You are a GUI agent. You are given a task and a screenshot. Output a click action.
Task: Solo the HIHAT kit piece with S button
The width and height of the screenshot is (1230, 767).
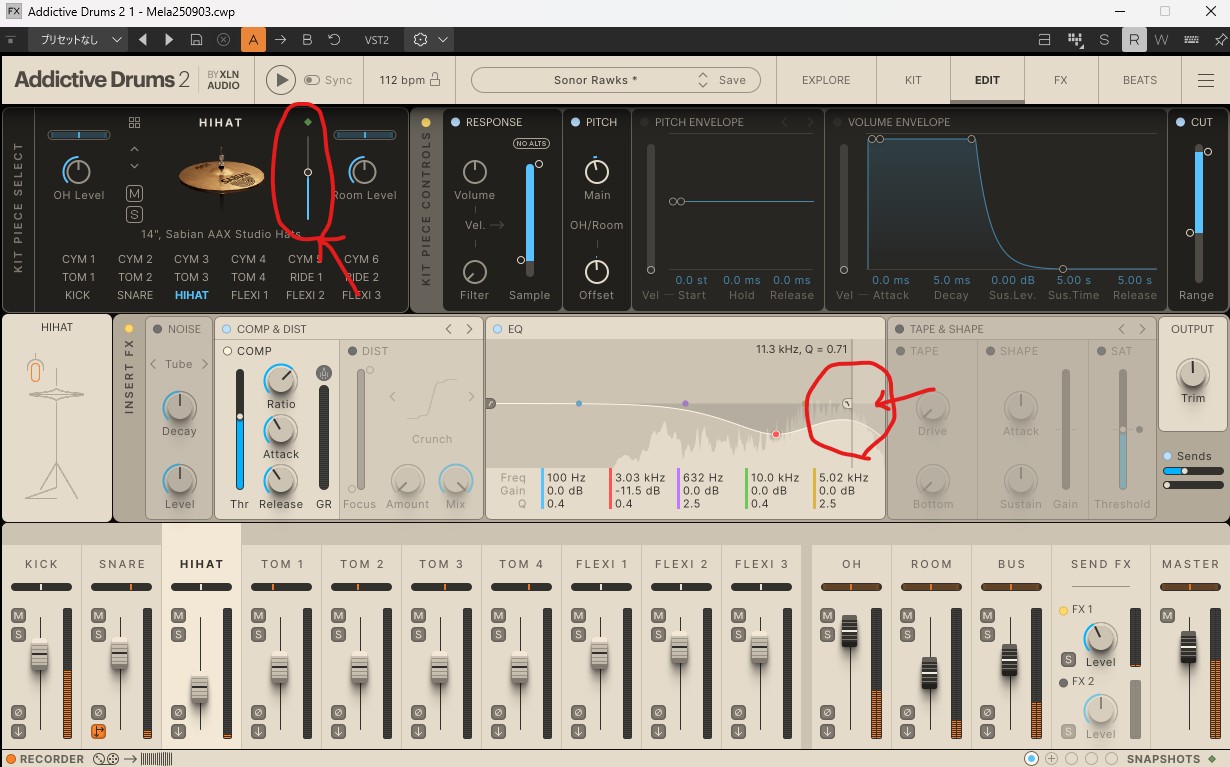click(x=134, y=214)
